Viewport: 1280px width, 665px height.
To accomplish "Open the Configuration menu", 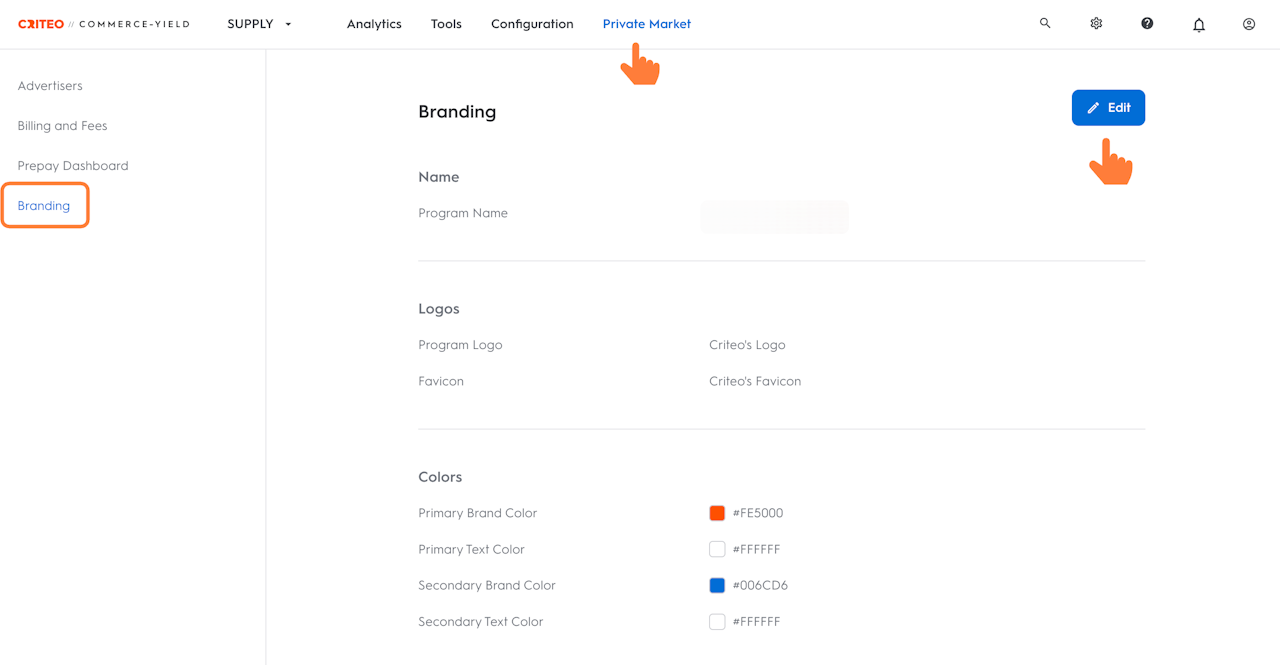I will click(x=532, y=24).
